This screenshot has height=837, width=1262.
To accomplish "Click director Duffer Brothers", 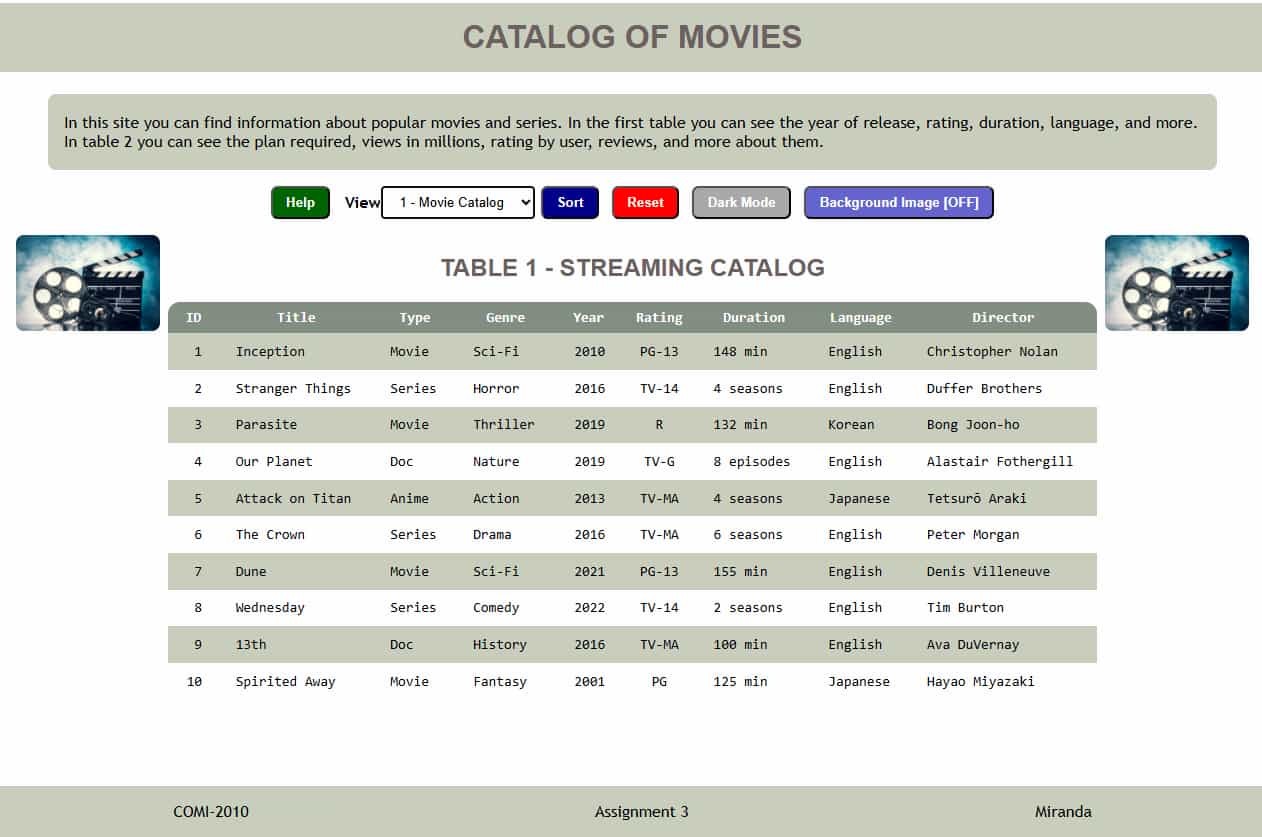I will point(984,388).
